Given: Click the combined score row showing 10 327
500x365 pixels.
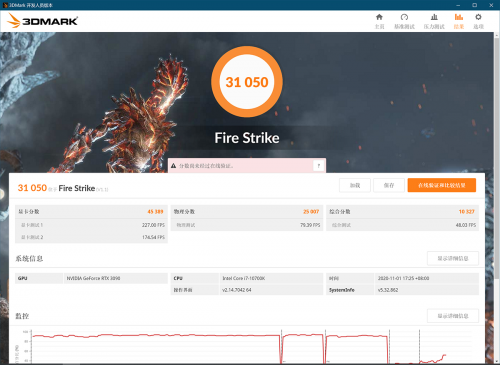Looking at the screenshot, I should [402, 212].
